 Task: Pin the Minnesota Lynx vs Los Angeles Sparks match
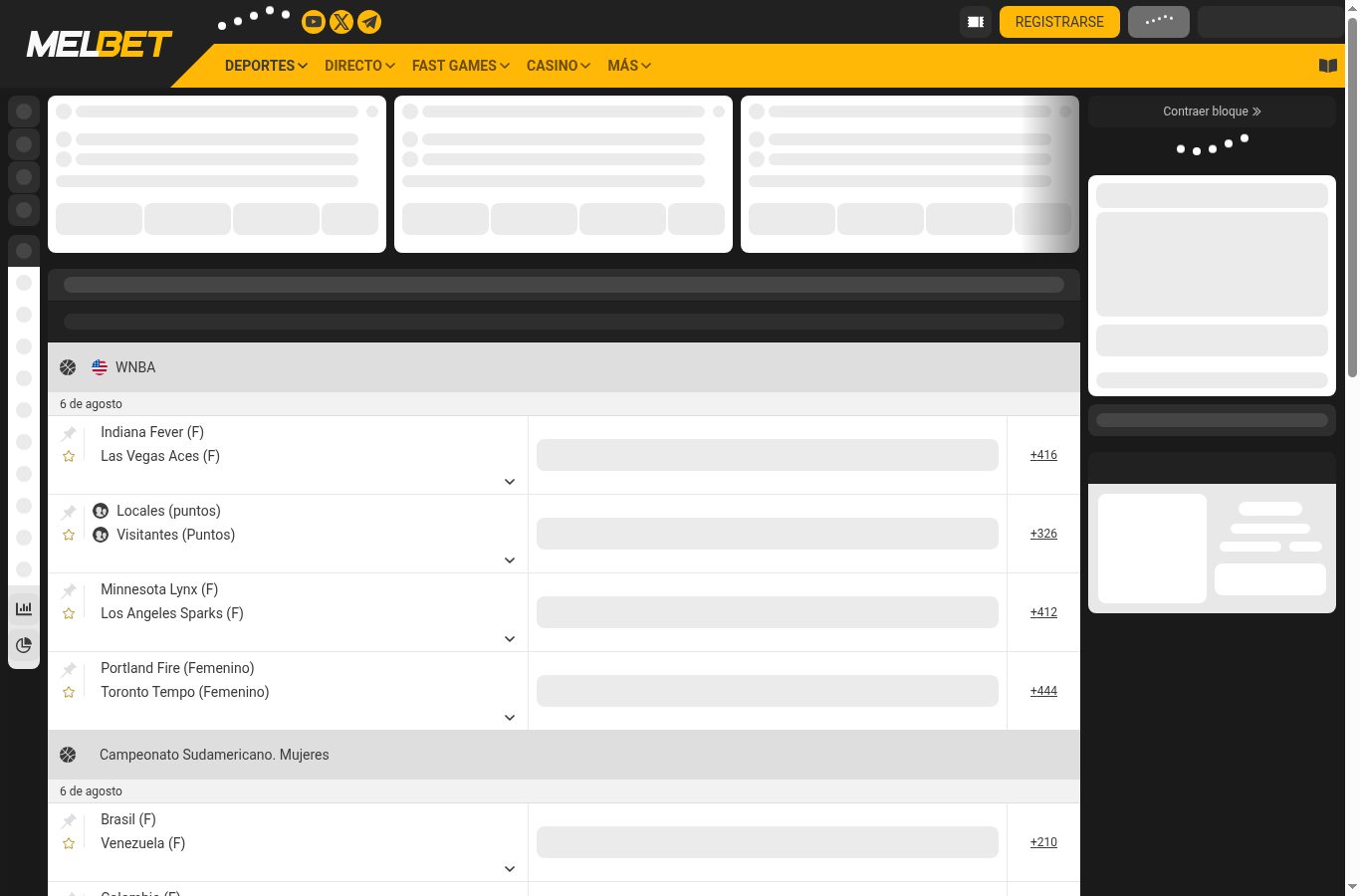pyautogui.click(x=69, y=590)
